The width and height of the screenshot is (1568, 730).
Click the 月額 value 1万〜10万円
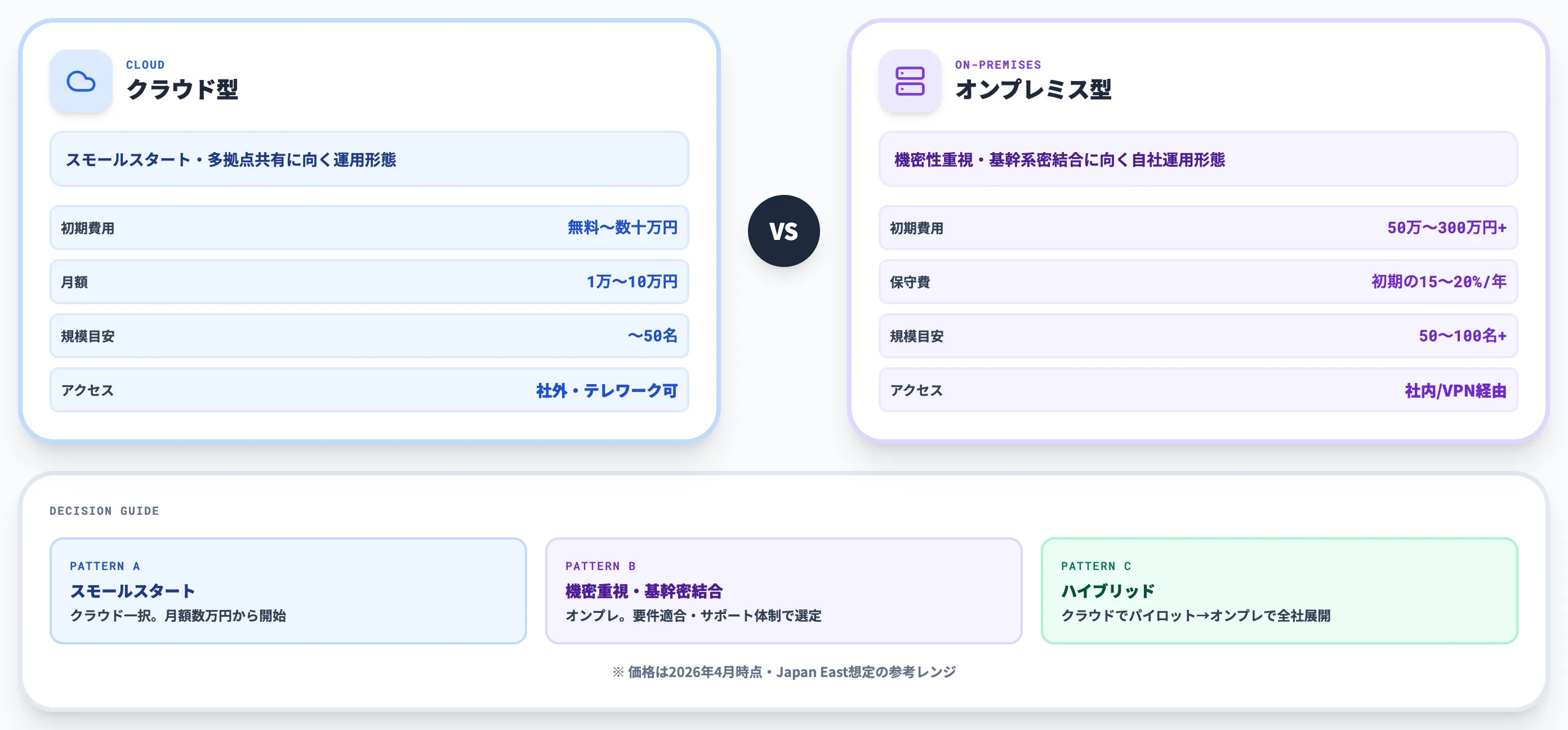(x=632, y=282)
